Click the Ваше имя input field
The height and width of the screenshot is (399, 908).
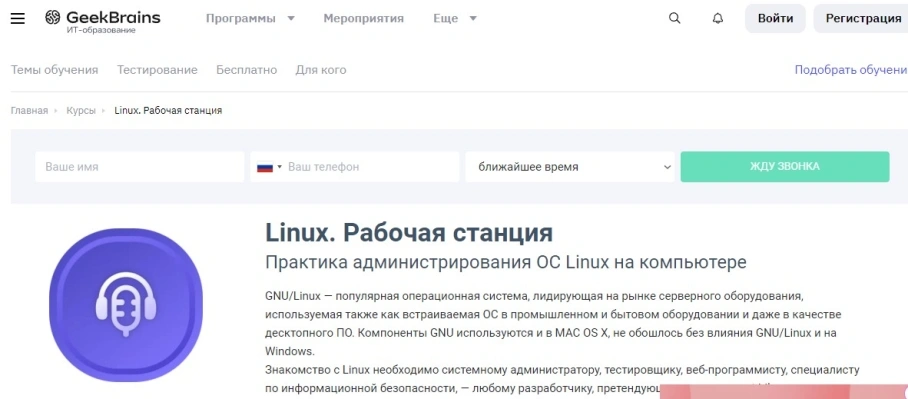(140, 167)
